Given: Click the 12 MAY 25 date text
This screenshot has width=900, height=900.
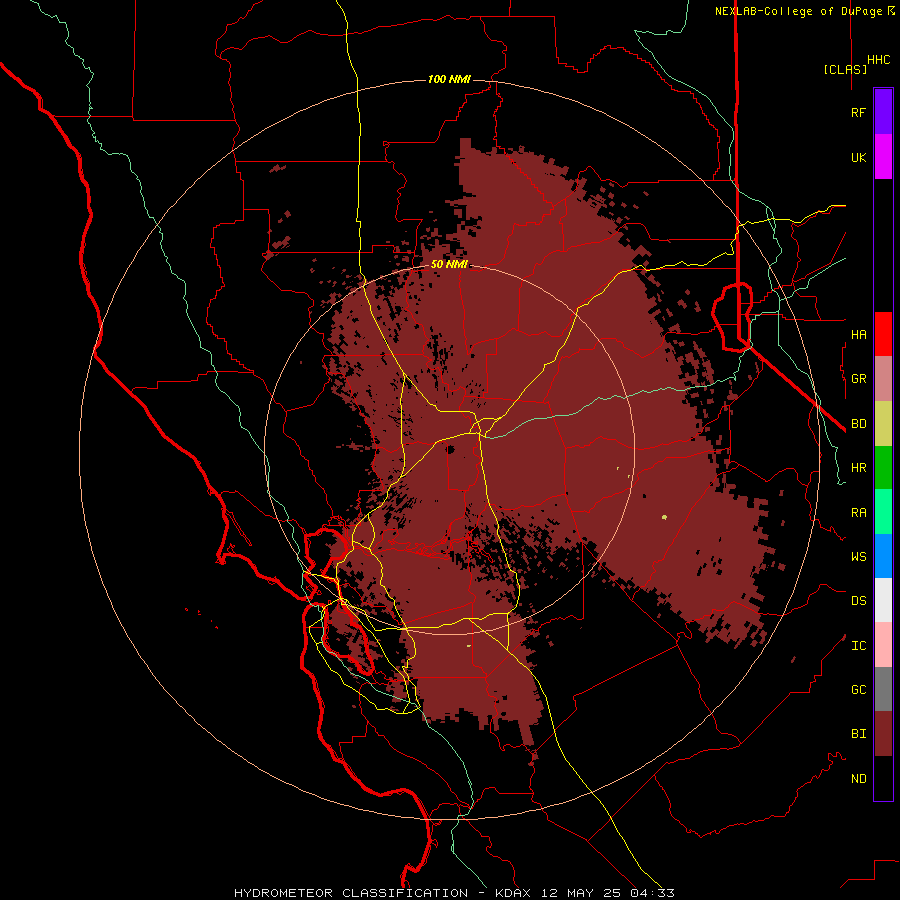Looking at the screenshot, I should (585, 893).
